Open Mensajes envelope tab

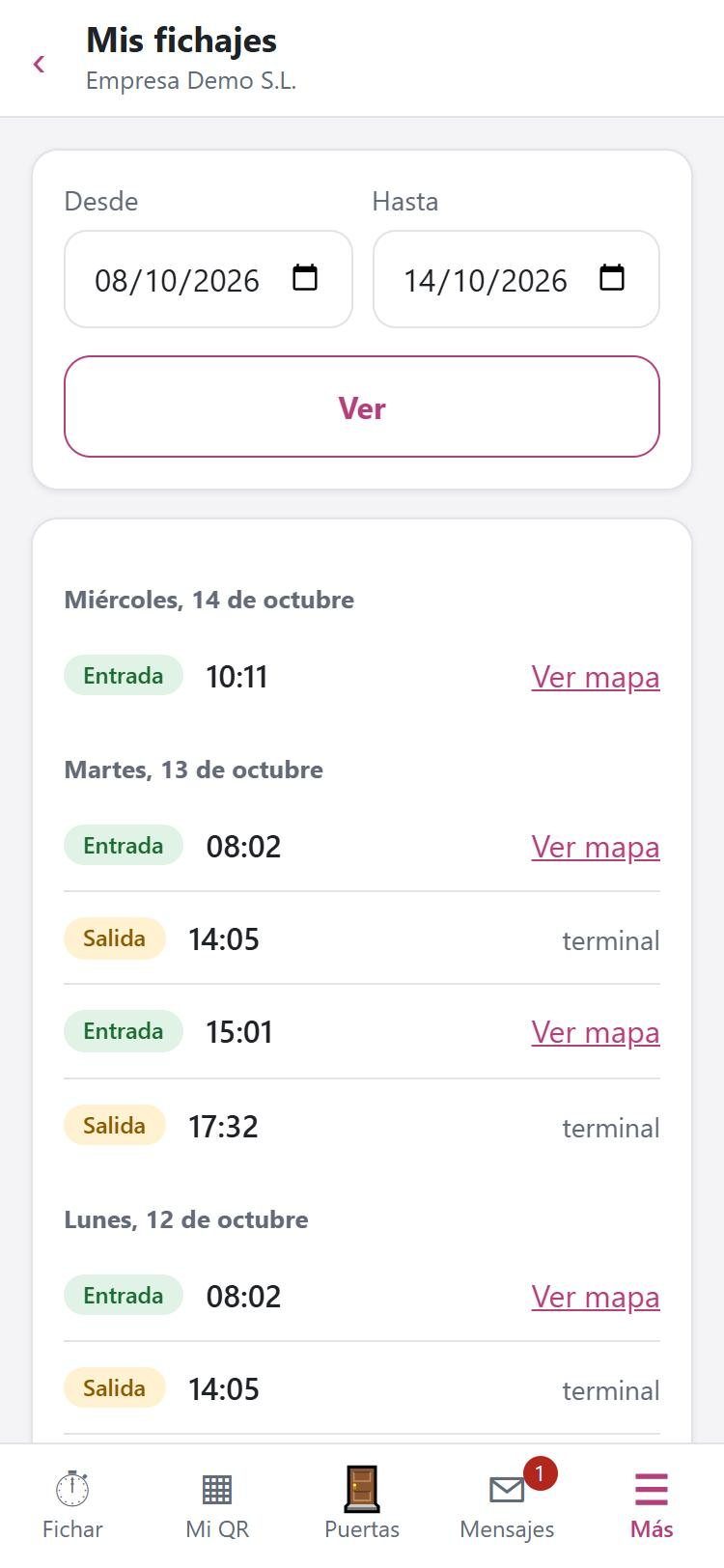point(507,1504)
